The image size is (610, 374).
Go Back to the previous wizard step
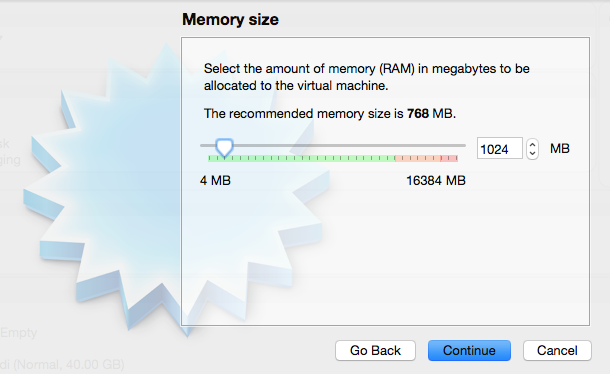(x=375, y=350)
